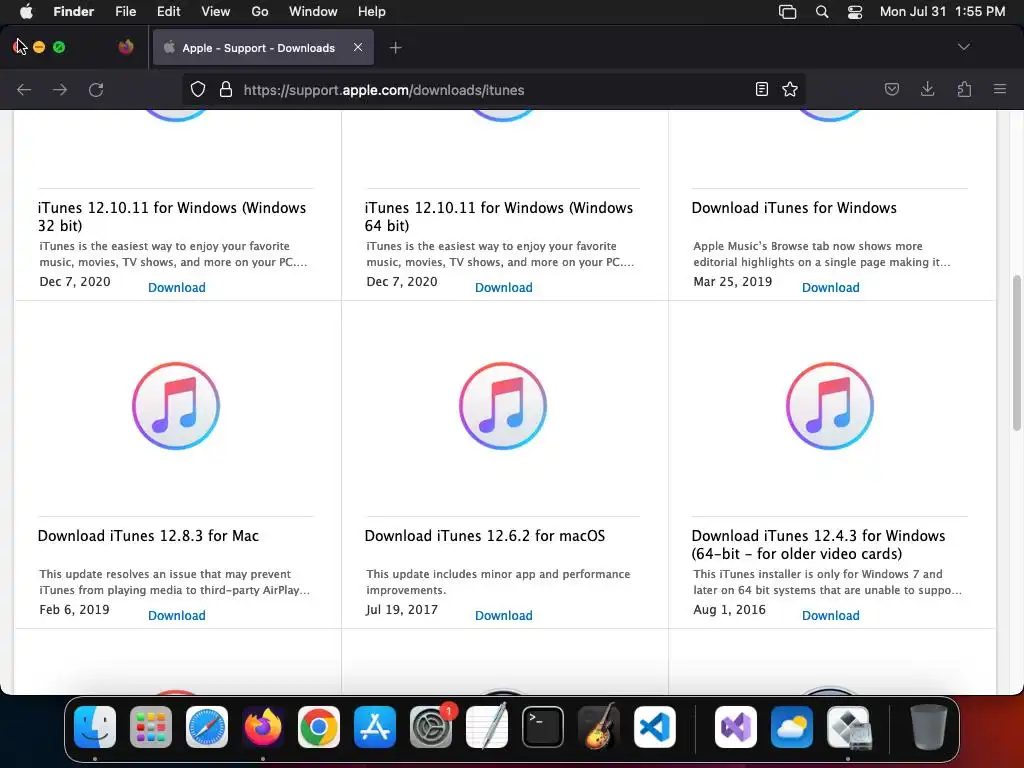Open the tracking protection shield icon
Screen dimensions: 1024x768
pyautogui.click(x=198, y=89)
